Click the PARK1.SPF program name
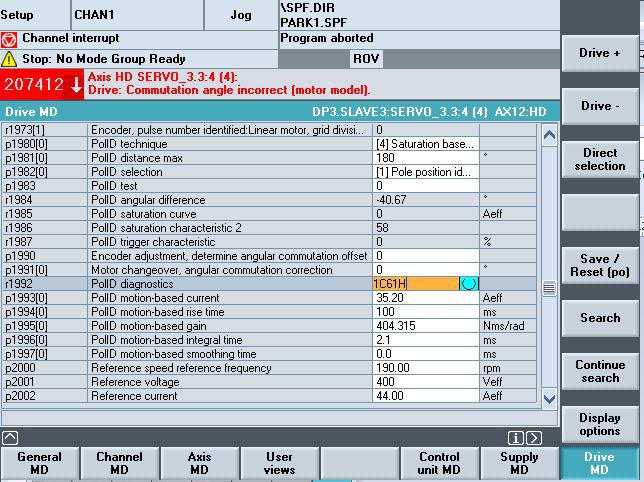The image size is (644, 482). click(313, 22)
